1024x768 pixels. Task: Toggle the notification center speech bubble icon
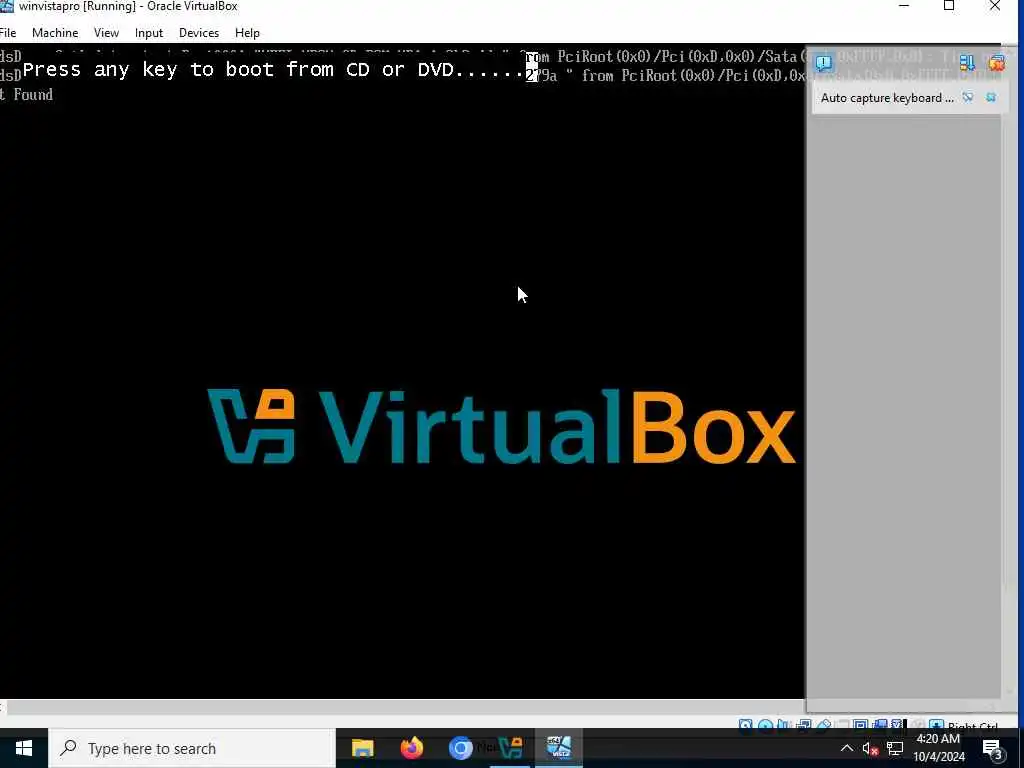coord(824,63)
